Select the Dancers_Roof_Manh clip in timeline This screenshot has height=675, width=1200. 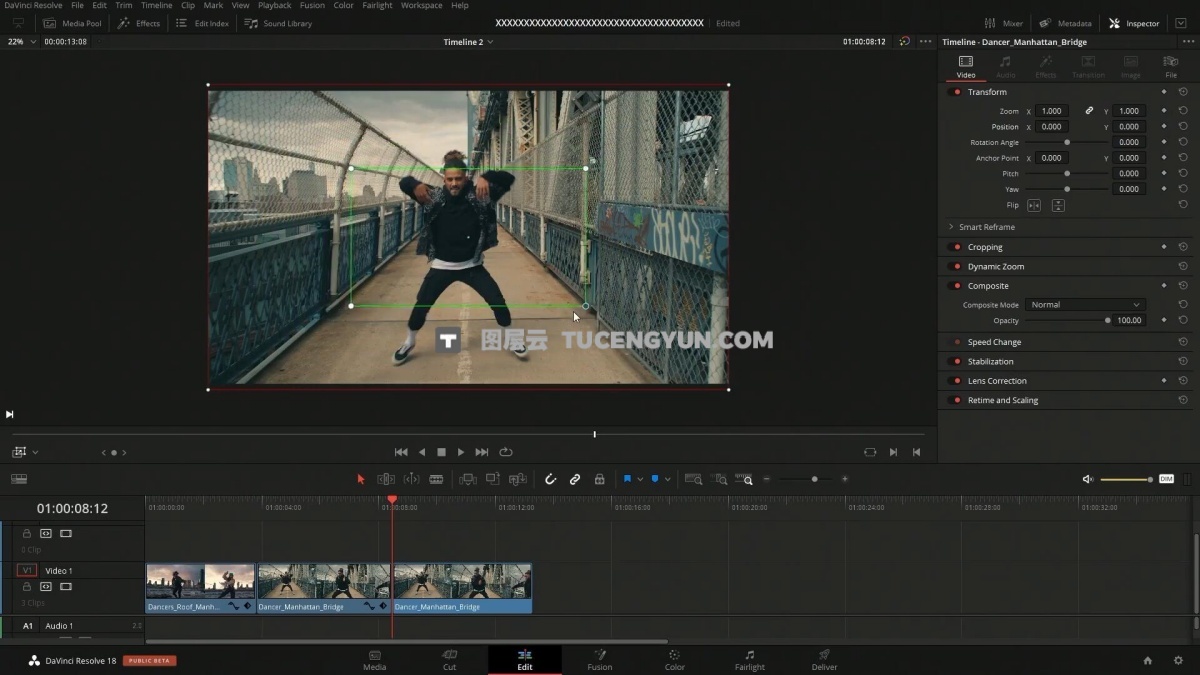tap(201, 588)
